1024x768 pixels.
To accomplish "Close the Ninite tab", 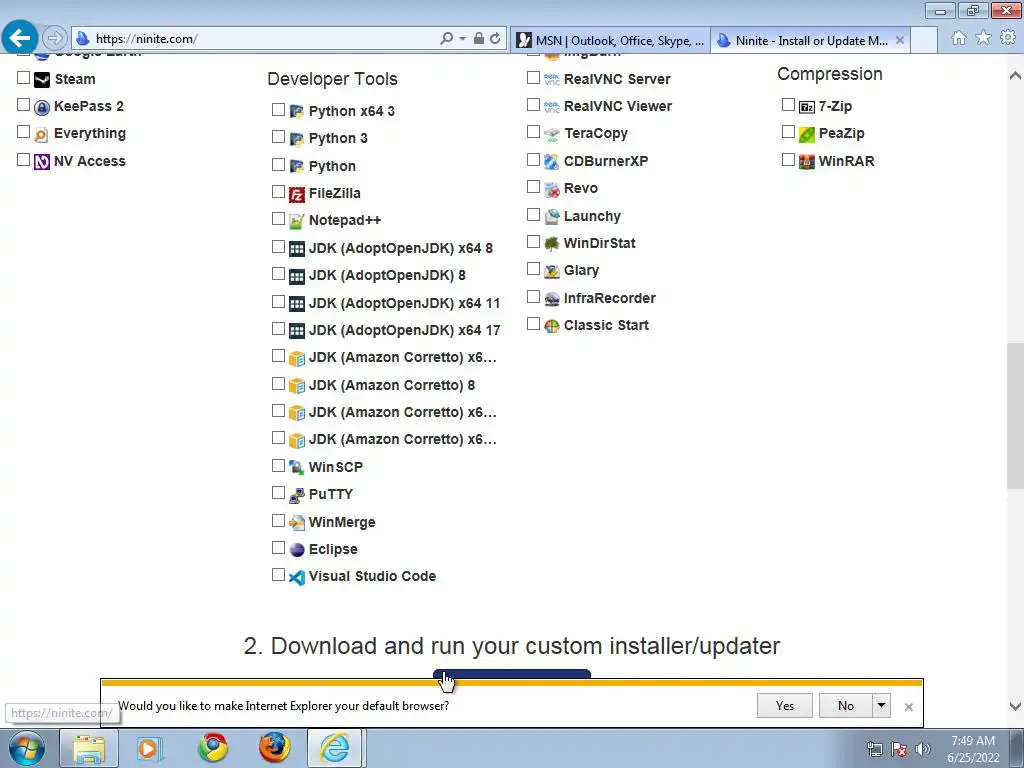I will click(x=900, y=40).
